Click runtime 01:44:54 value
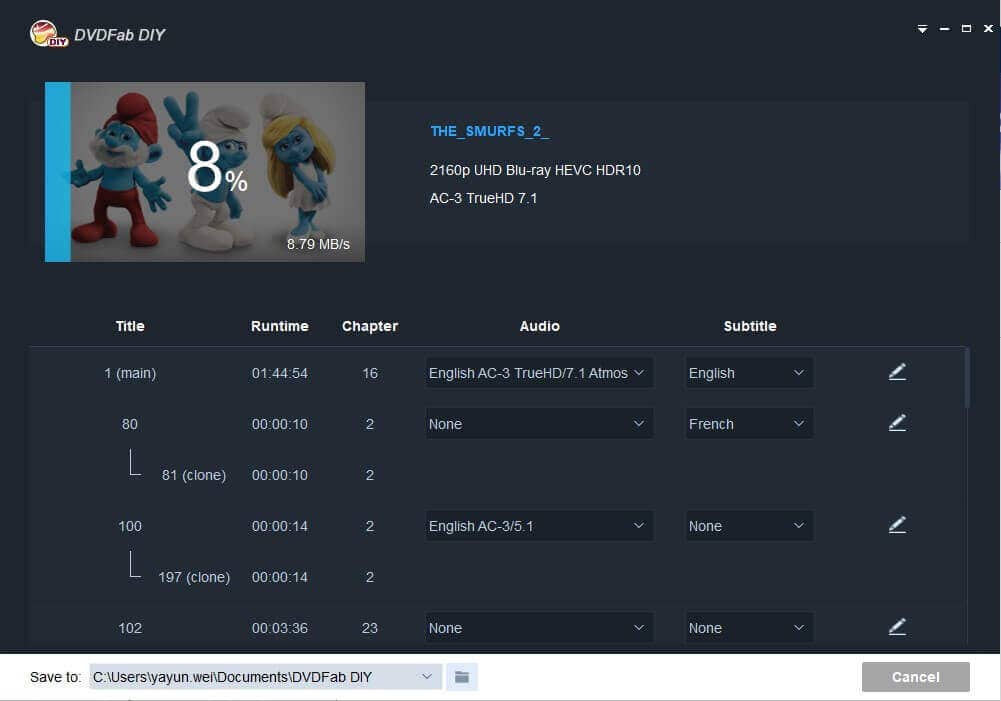The image size is (1001, 701). (280, 373)
